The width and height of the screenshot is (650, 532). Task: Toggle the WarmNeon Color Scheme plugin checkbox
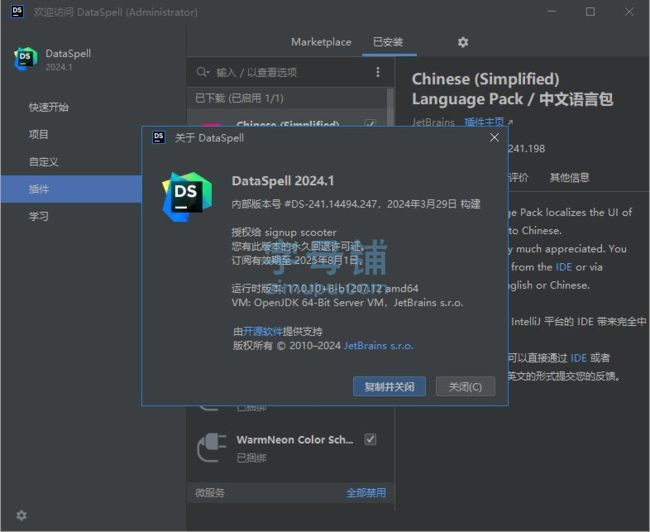370,439
